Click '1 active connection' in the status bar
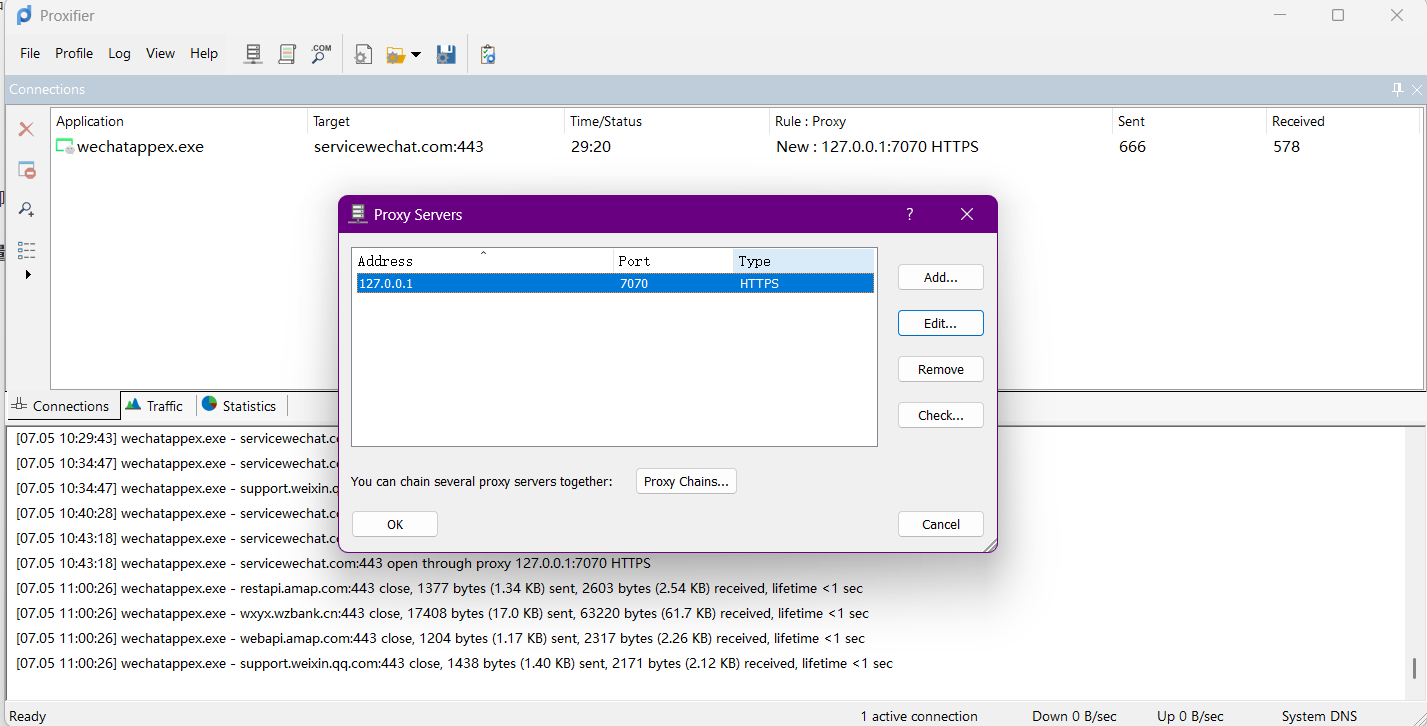Viewport: 1427px width, 726px height. [x=919, y=716]
